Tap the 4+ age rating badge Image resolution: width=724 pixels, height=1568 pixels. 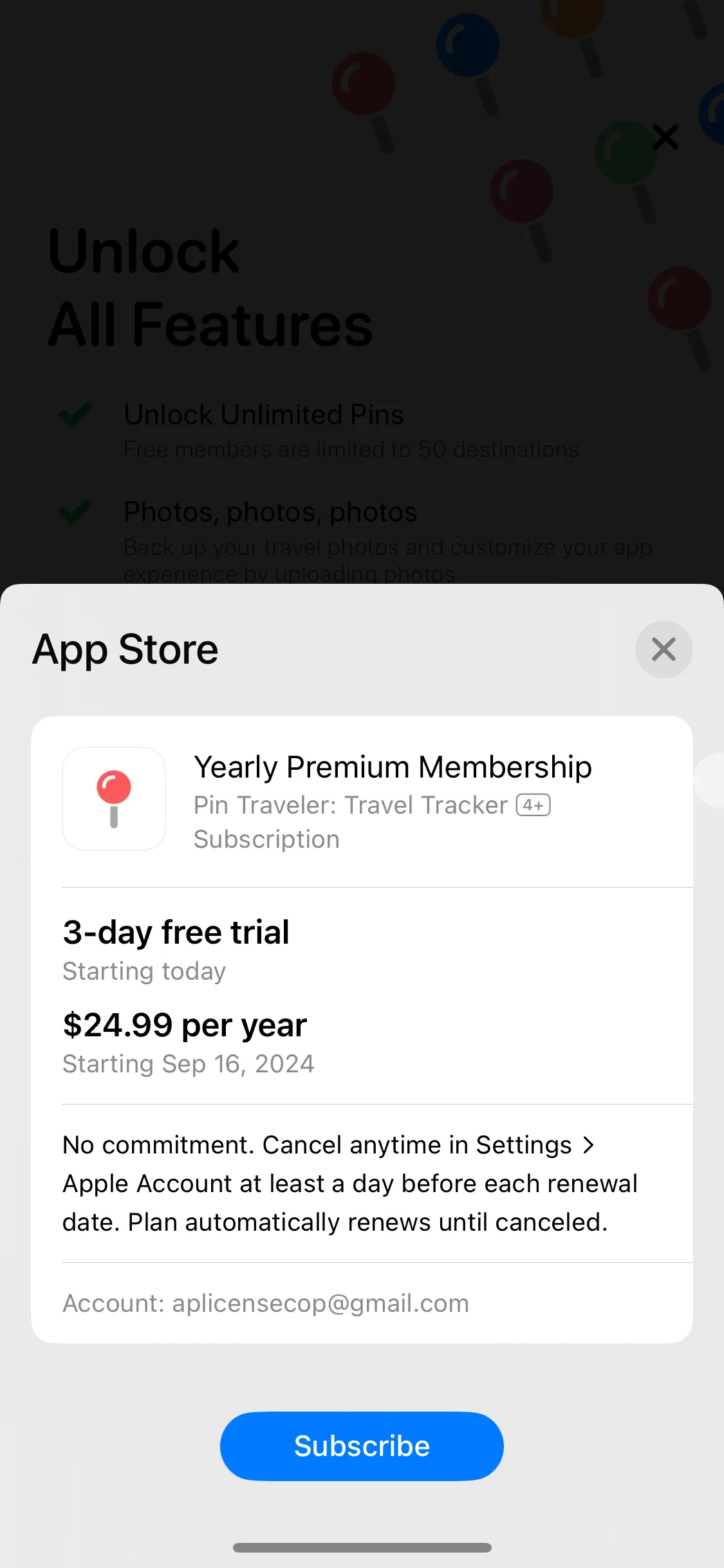pos(534,805)
